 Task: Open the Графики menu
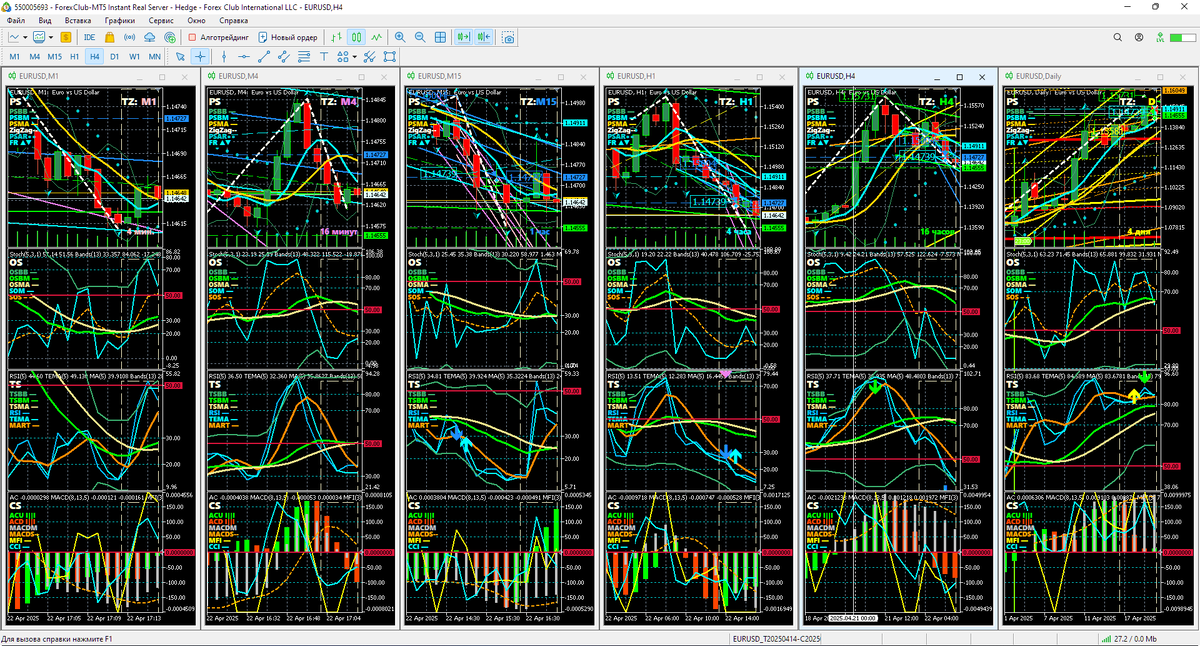pyautogui.click(x=120, y=20)
